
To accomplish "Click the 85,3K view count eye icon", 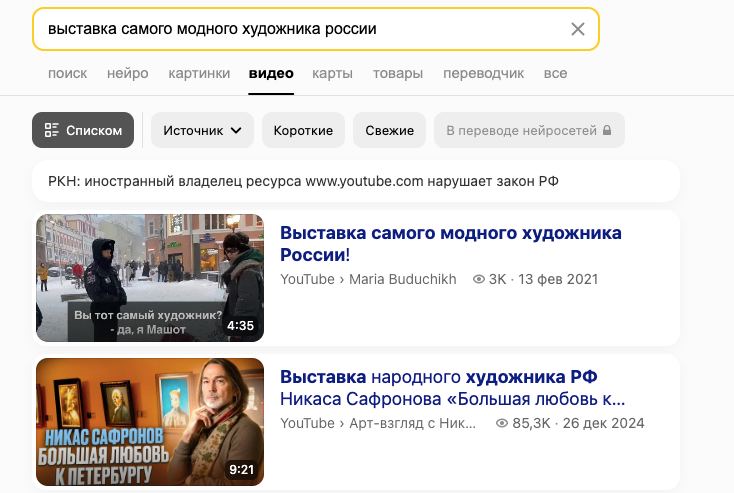I will 502,423.
